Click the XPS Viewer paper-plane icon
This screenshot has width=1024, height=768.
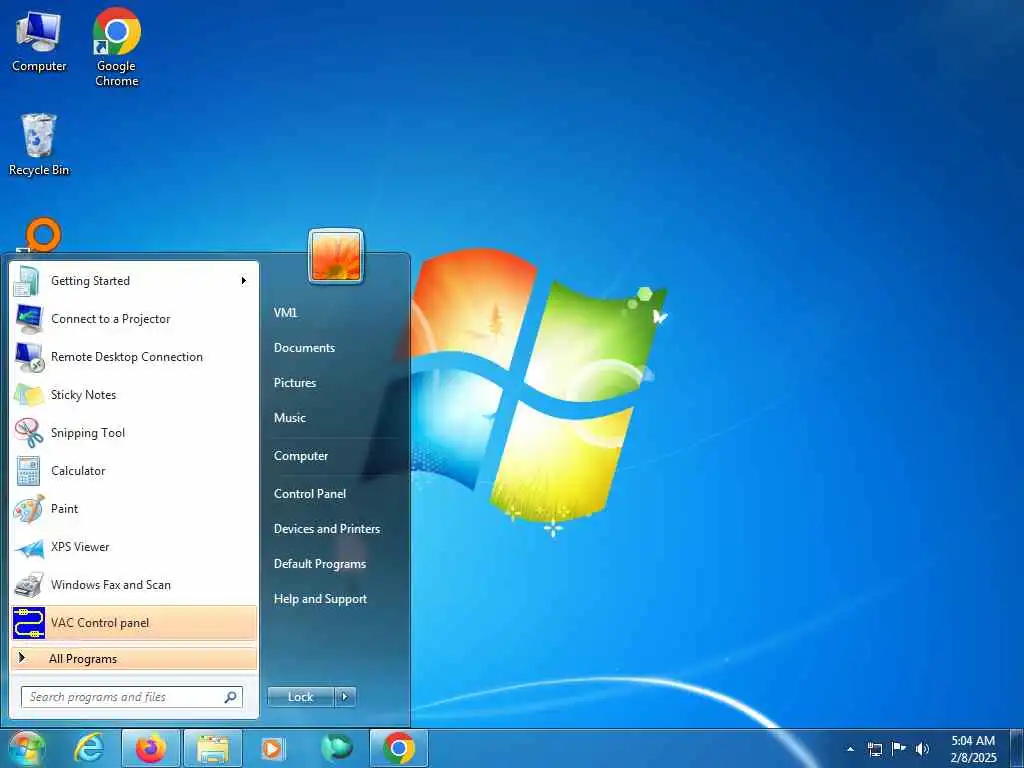click(29, 548)
